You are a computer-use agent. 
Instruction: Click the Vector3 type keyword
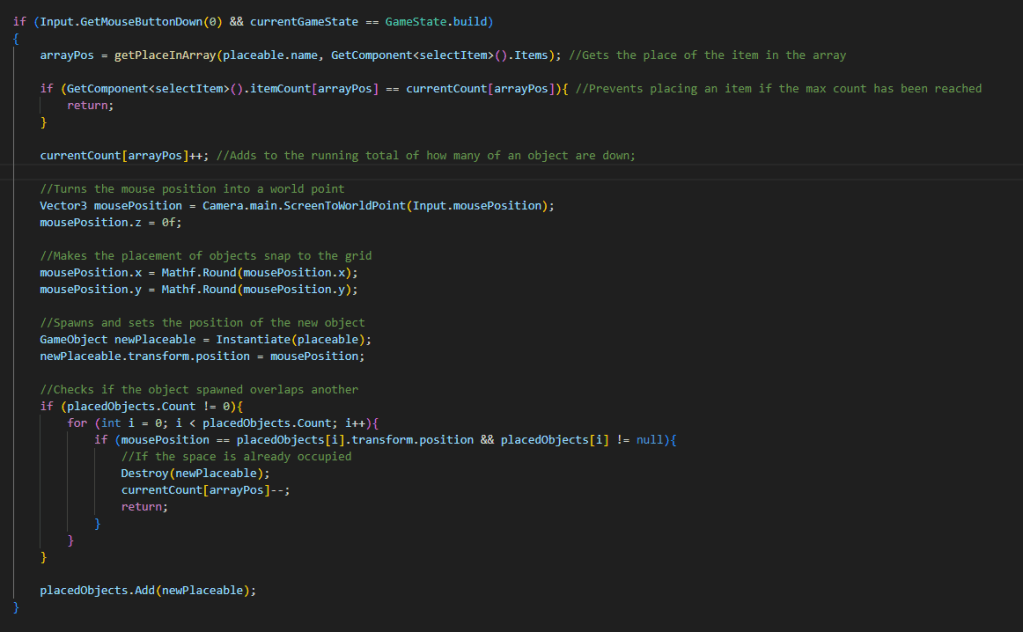point(63,205)
